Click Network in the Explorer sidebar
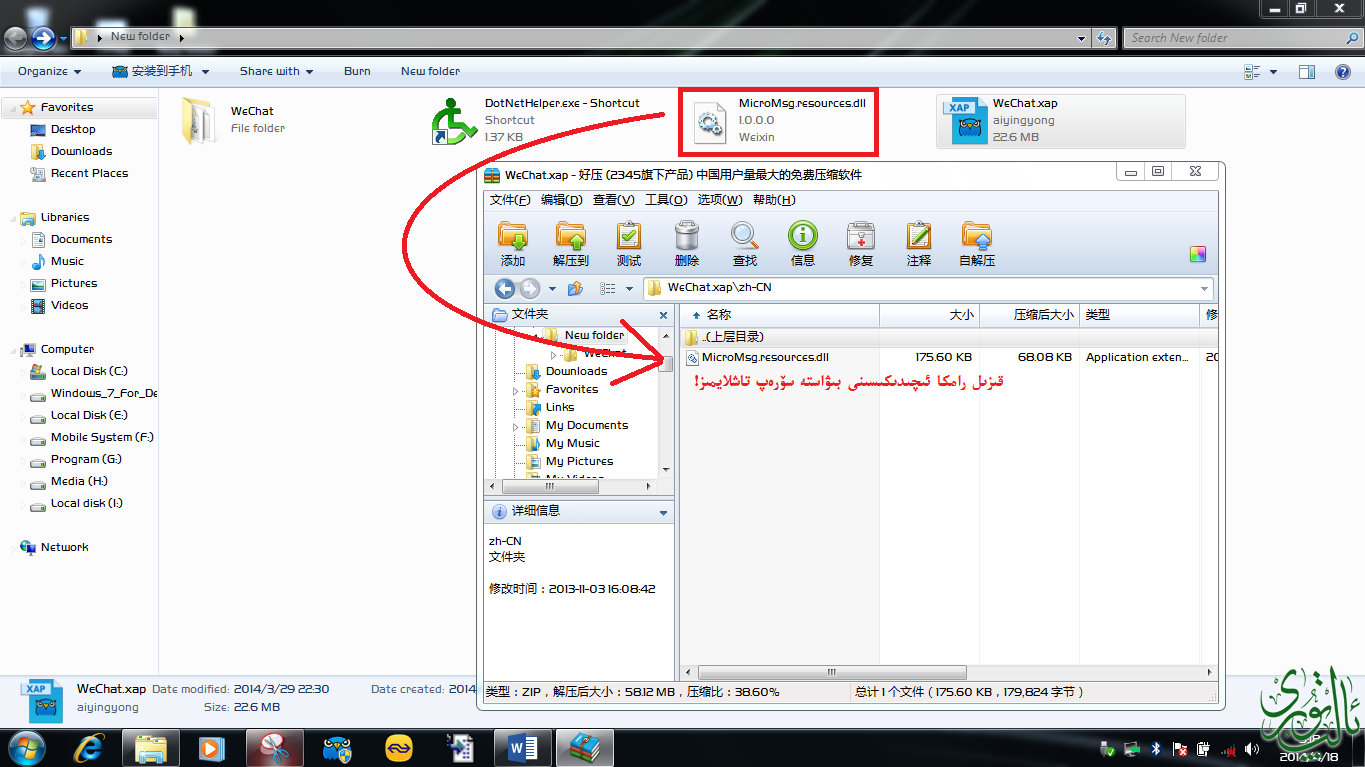 pos(64,547)
